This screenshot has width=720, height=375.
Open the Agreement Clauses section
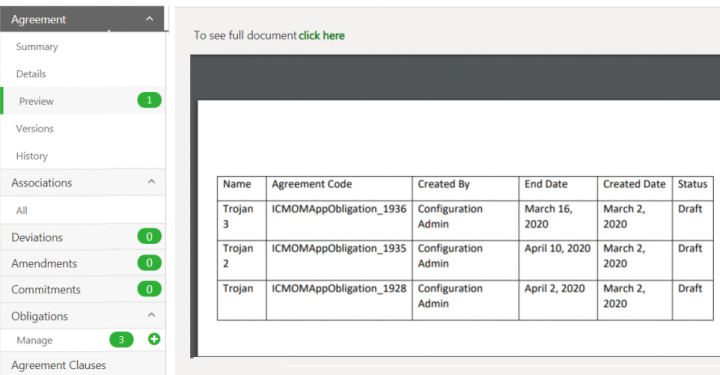[58, 365]
